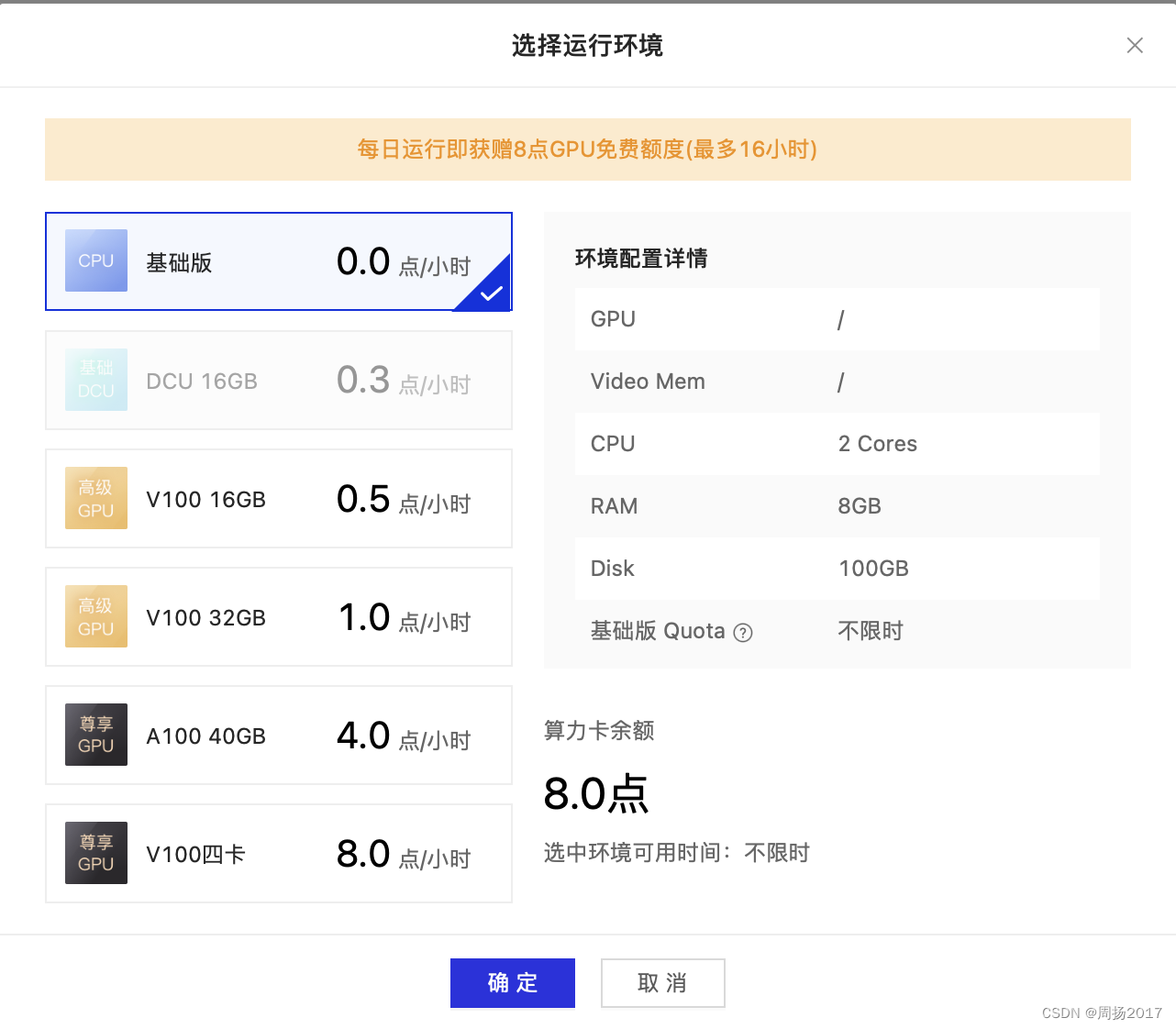Viewport: 1176px width, 1029px height.
Task: Confirm with the 确定 button
Action: (x=513, y=983)
